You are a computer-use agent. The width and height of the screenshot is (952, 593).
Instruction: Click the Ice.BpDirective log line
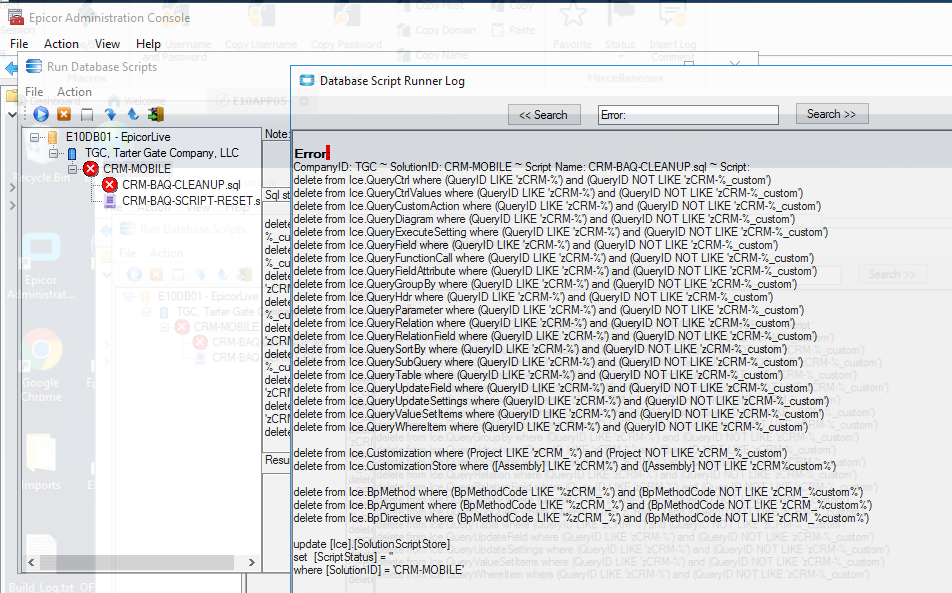[x=581, y=518]
